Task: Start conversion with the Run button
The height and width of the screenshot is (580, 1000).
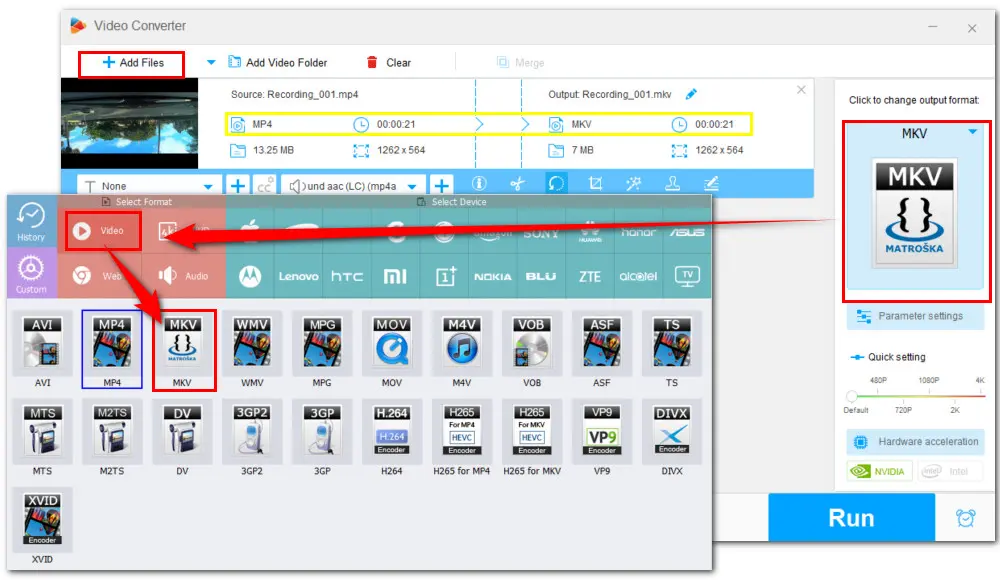Action: pyautogui.click(x=851, y=517)
